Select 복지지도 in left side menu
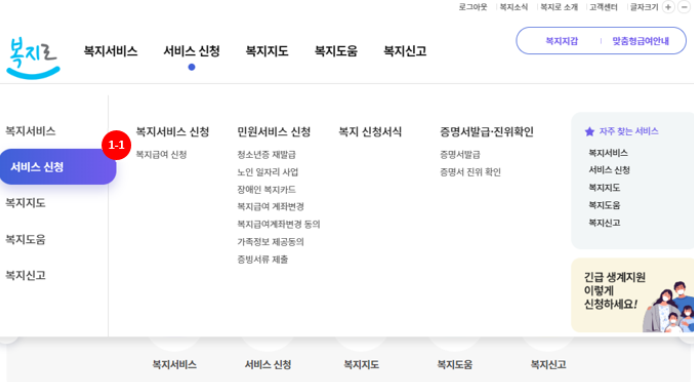Viewport: 694px width, 382px height. click(25, 203)
